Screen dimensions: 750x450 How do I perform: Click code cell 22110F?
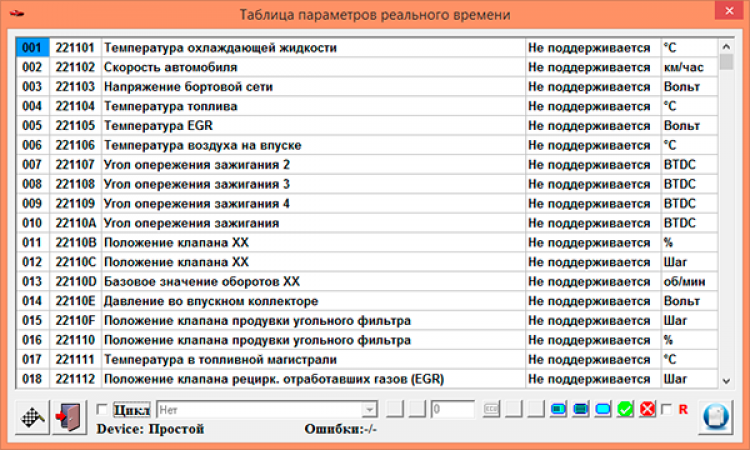[x=76, y=321]
